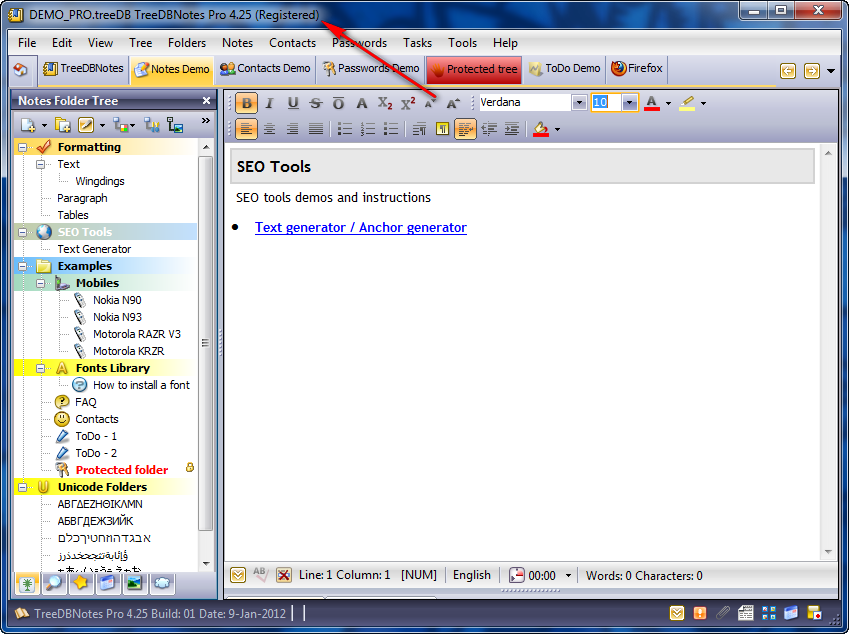Click the new folder icon in tree toolbar

click(x=63, y=125)
